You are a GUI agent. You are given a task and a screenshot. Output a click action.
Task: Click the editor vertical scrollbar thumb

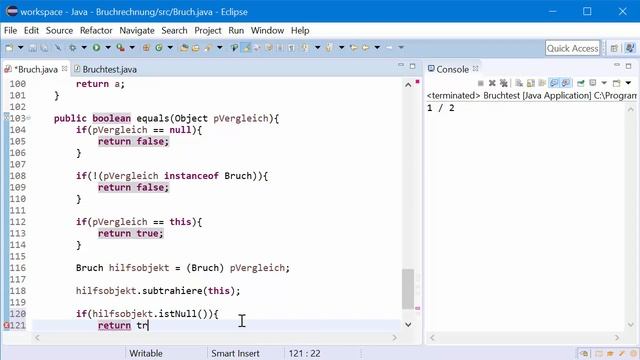coord(408,289)
